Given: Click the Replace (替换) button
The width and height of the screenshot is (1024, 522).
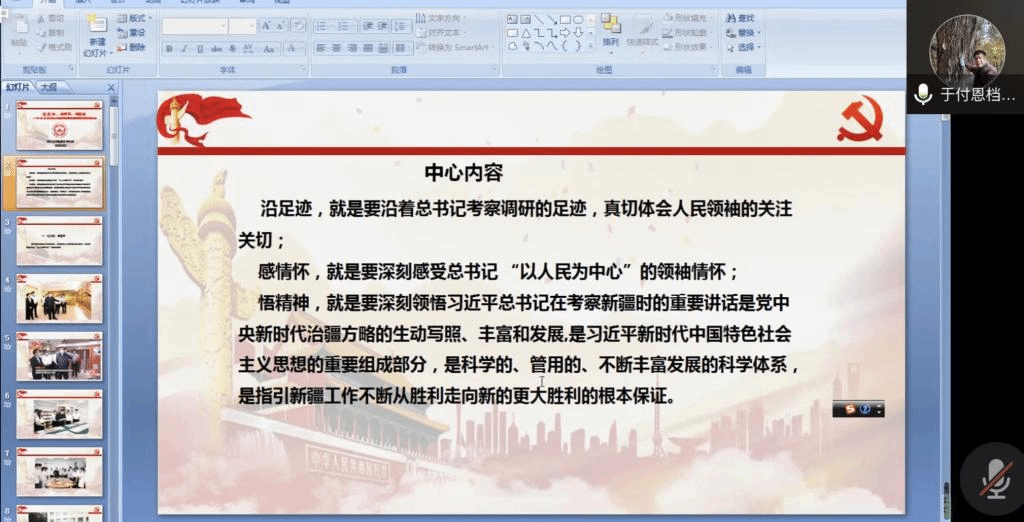Looking at the screenshot, I should pyautogui.click(x=745, y=33).
